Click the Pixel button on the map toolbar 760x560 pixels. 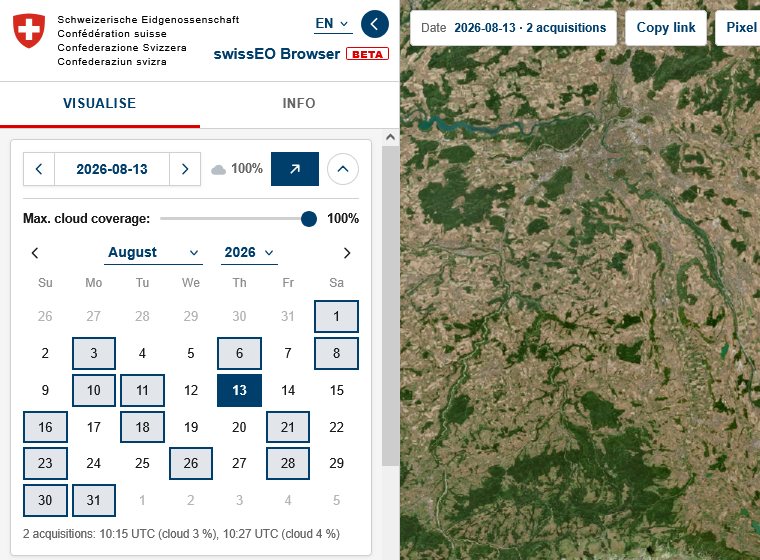(739, 28)
